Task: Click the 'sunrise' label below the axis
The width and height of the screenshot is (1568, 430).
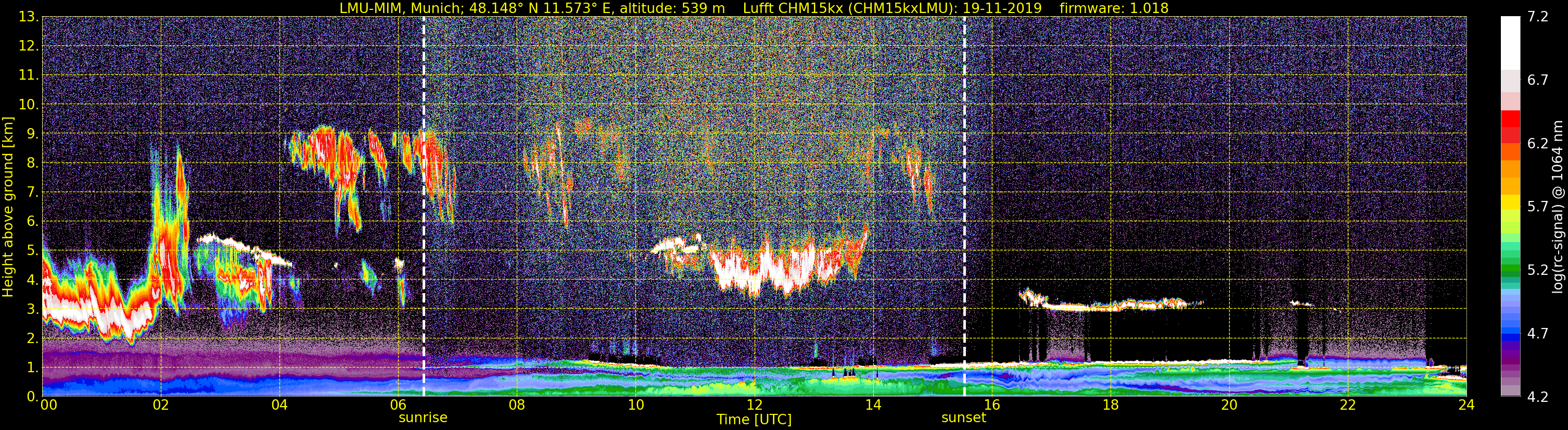Action: pyautogui.click(x=423, y=418)
